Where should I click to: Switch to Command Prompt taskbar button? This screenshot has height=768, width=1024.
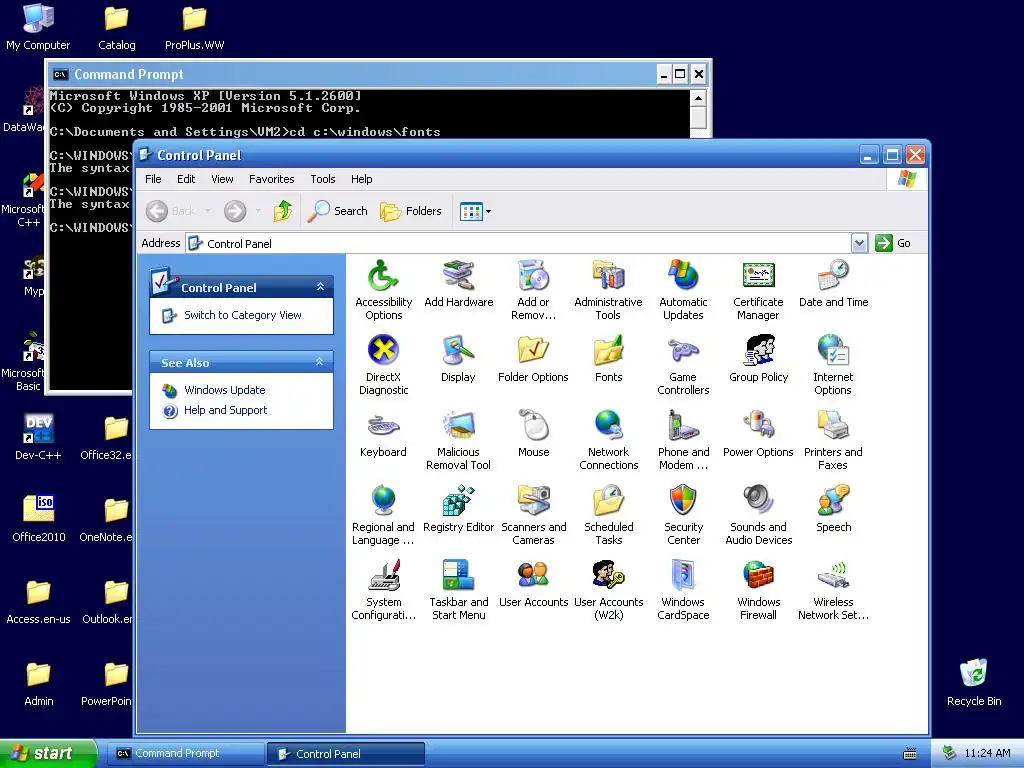click(x=185, y=754)
